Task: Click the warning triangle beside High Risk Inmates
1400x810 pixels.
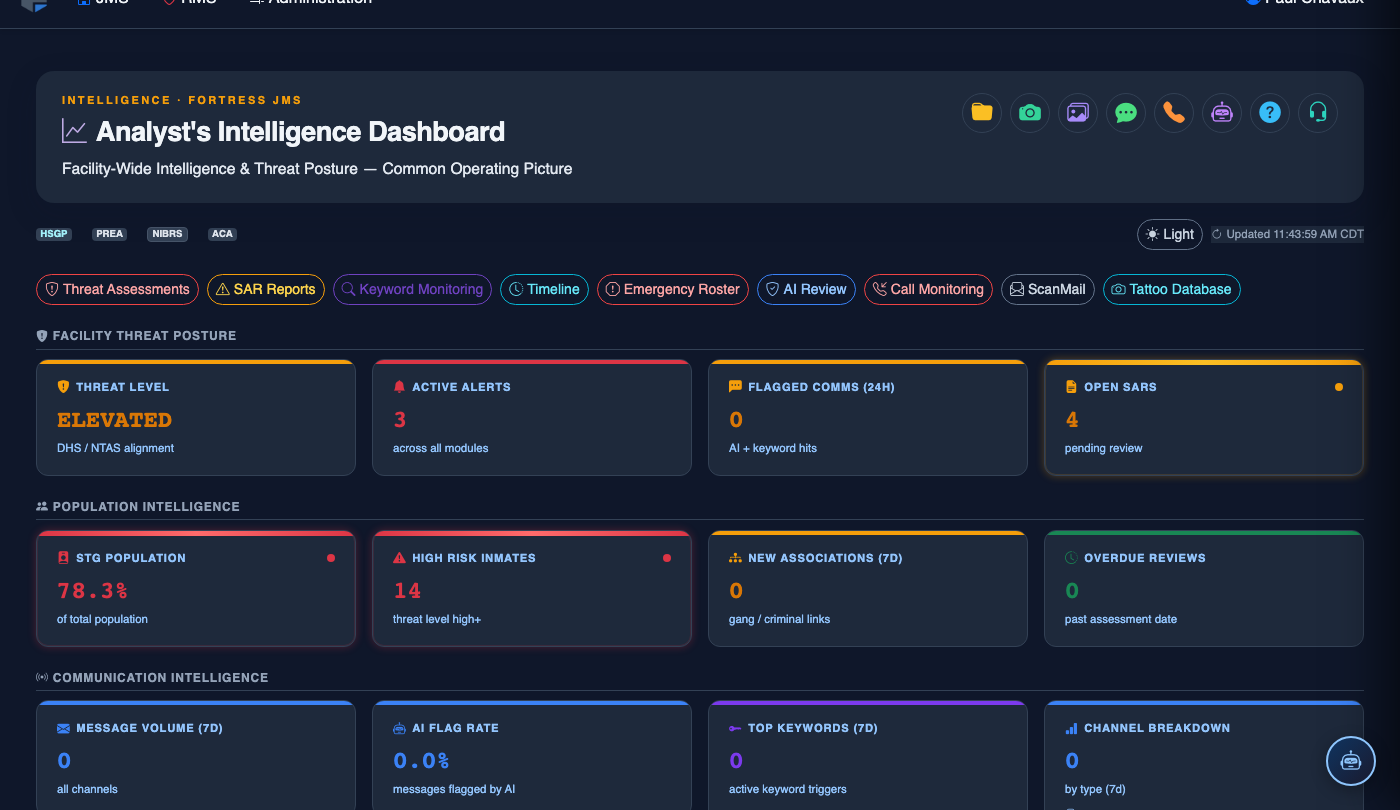Action: (x=399, y=558)
